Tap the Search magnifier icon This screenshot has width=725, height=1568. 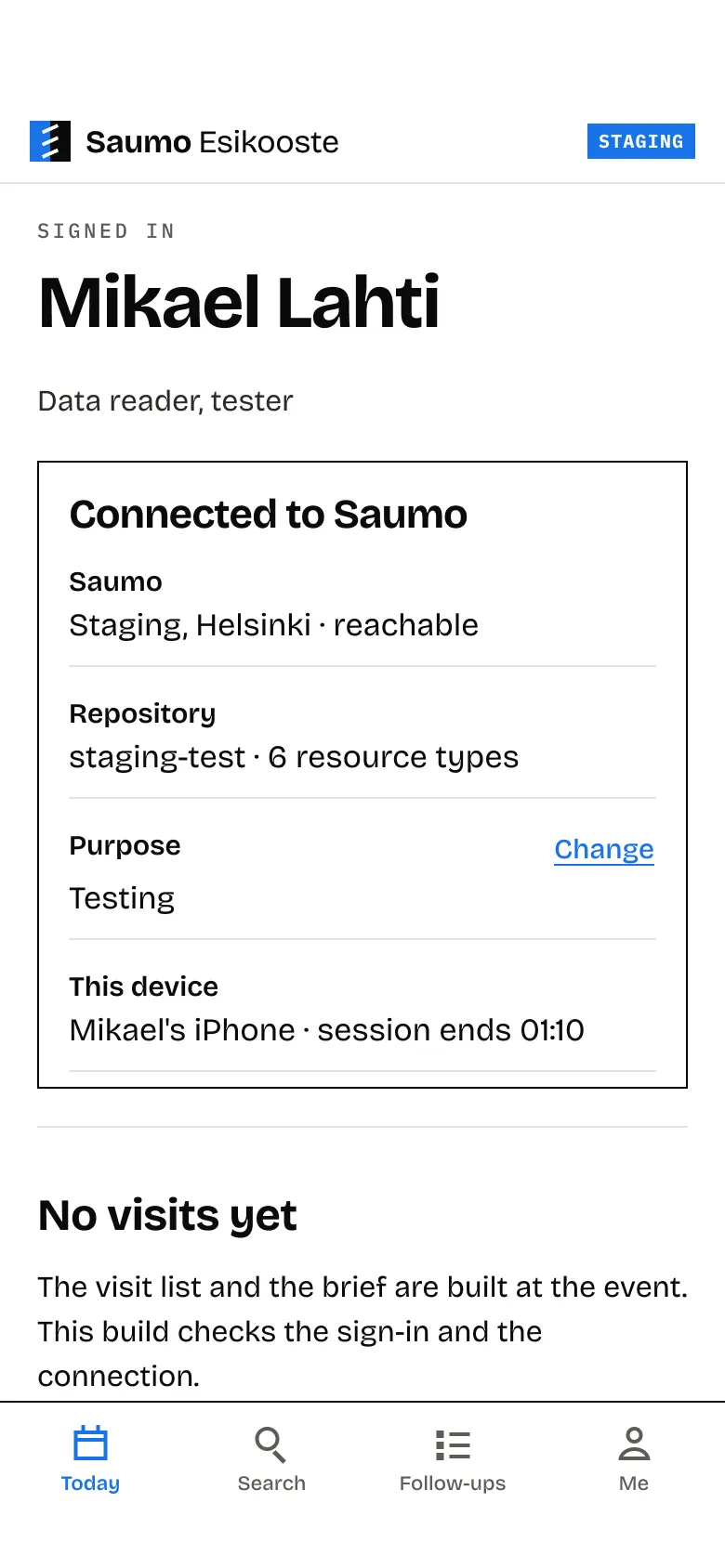click(270, 1444)
